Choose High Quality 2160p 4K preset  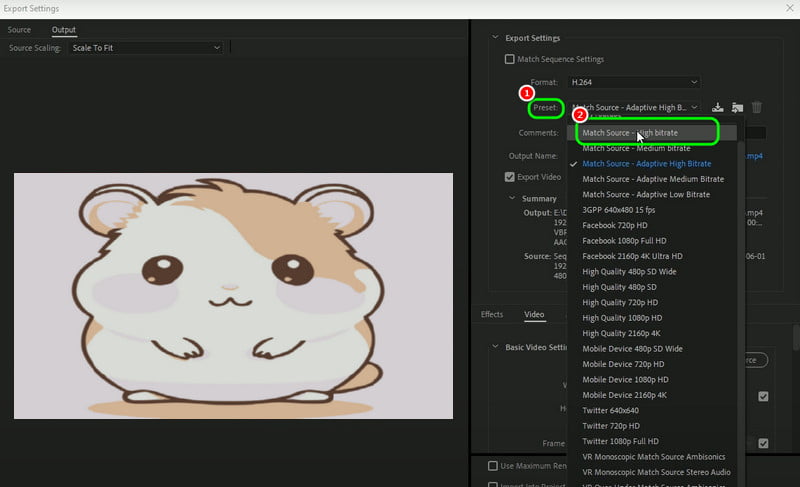(652, 334)
